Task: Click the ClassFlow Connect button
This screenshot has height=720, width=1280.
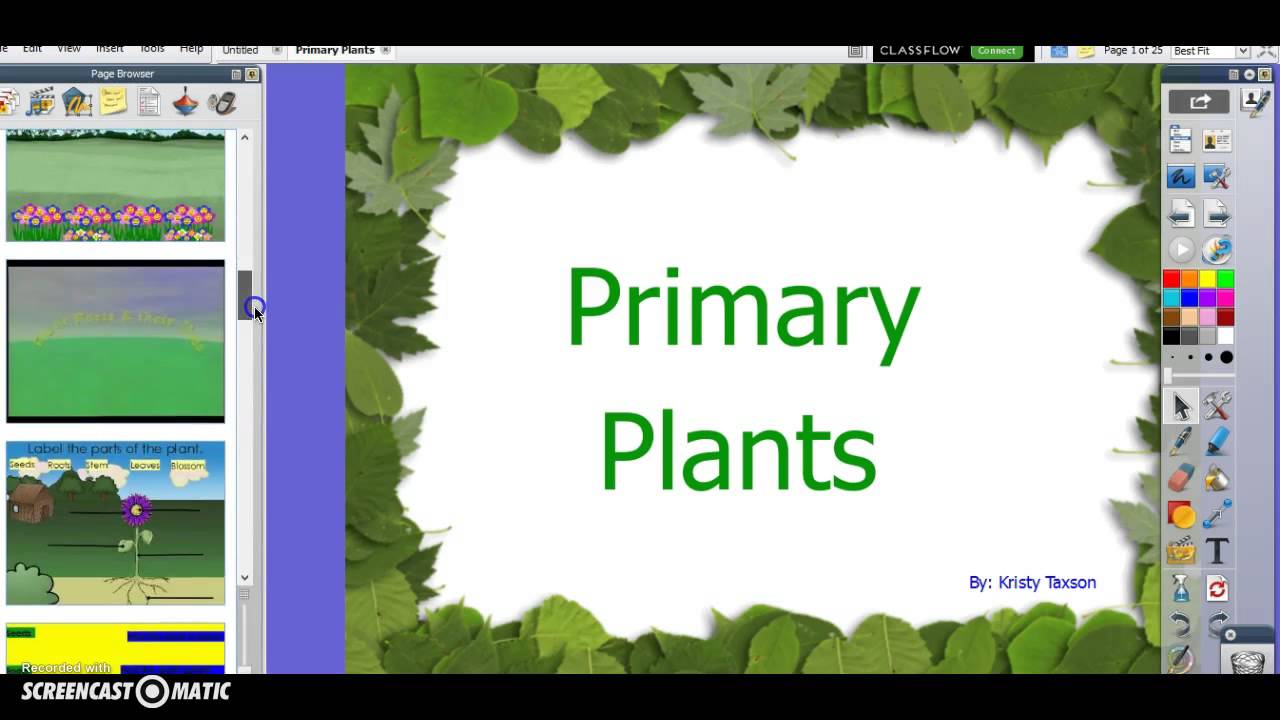Action: coord(996,50)
